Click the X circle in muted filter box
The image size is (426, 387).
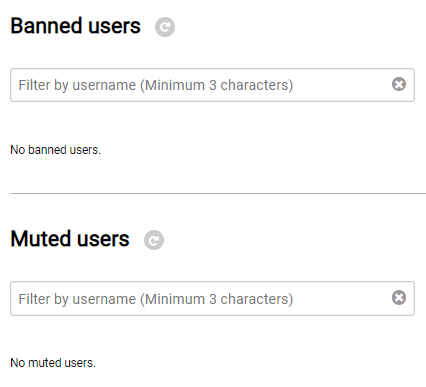[x=399, y=298]
